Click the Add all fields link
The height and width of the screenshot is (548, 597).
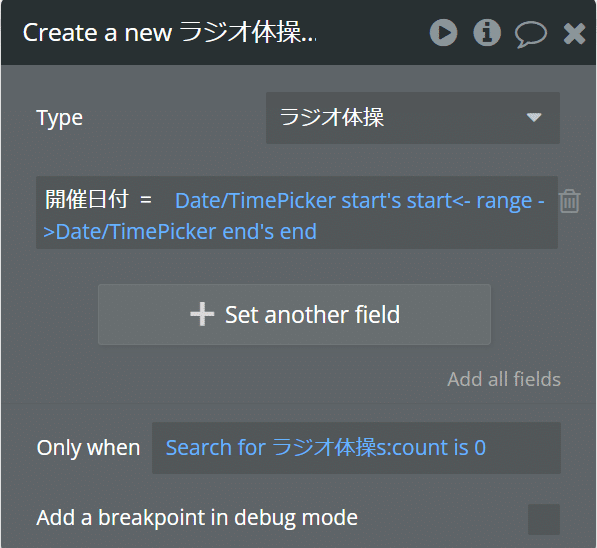[x=504, y=379]
